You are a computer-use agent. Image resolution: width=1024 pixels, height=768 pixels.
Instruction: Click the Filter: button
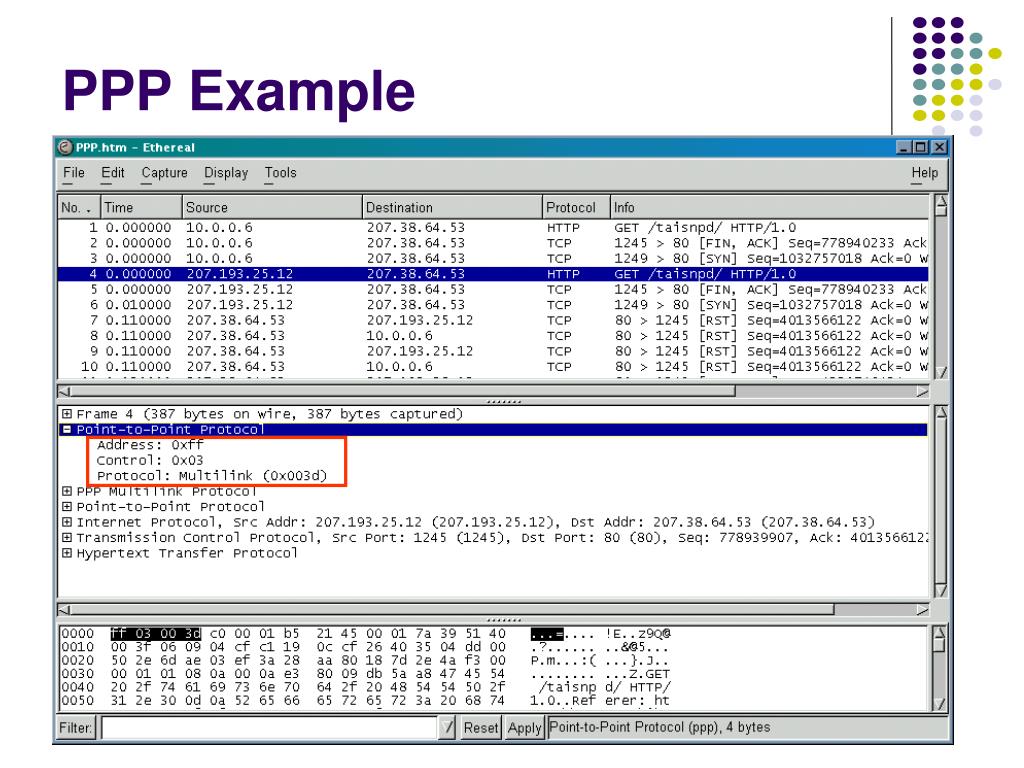(76, 728)
